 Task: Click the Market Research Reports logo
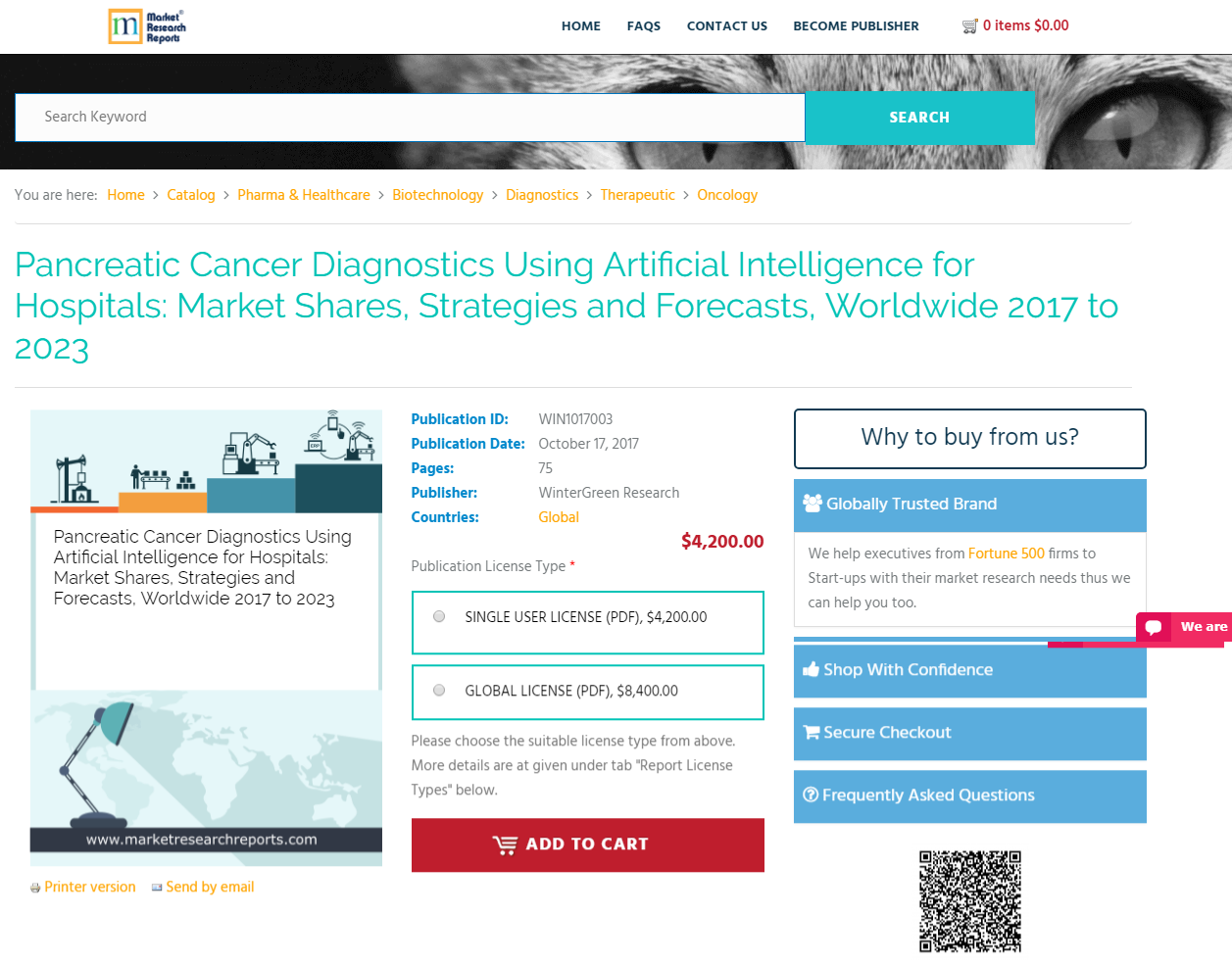click(147, 26)
